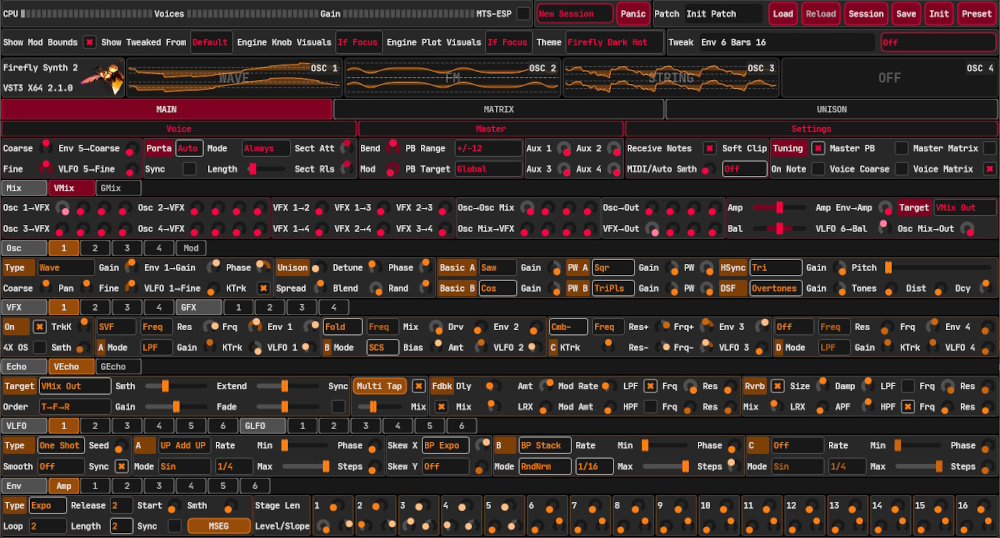Click the New Session button
Image resolution: width=1000 pixels, height=538 pixels.
click(x=575, y=13)
